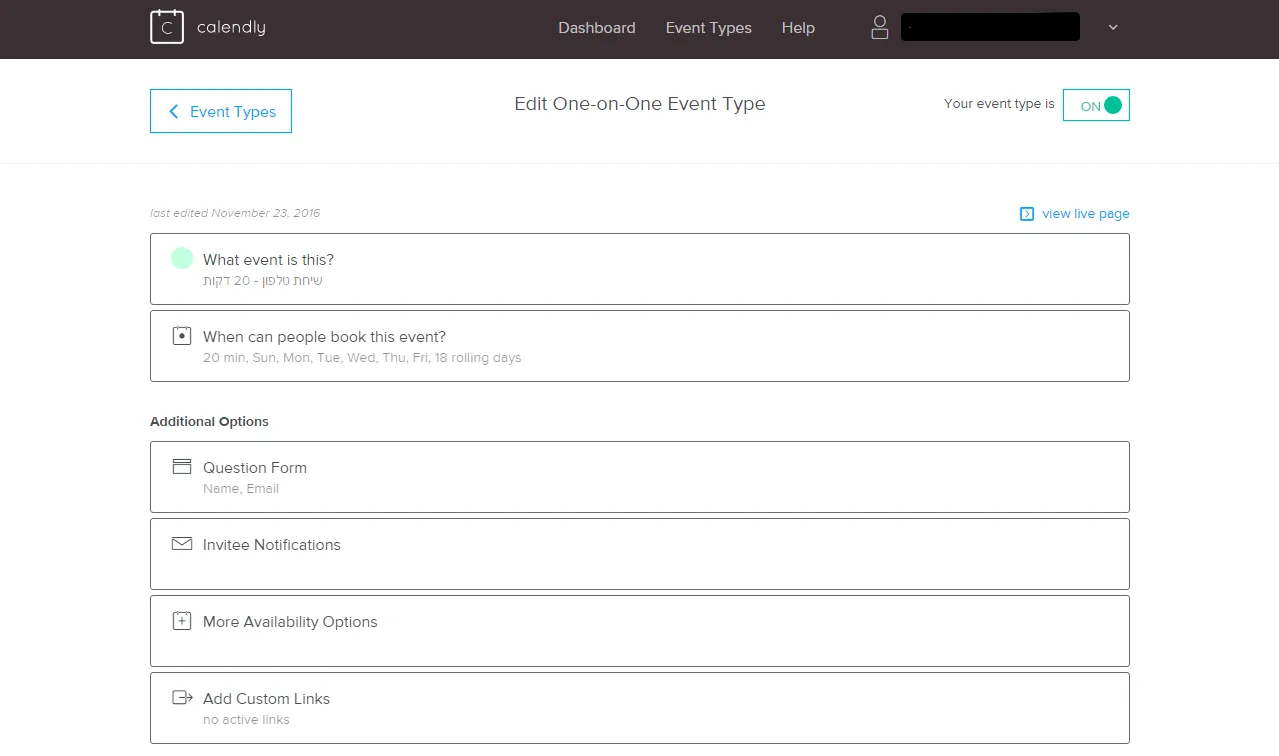This screenshot has width=1279, height=756.
Task: Open the account dropdown arrow
Action: coord(1113,28)
